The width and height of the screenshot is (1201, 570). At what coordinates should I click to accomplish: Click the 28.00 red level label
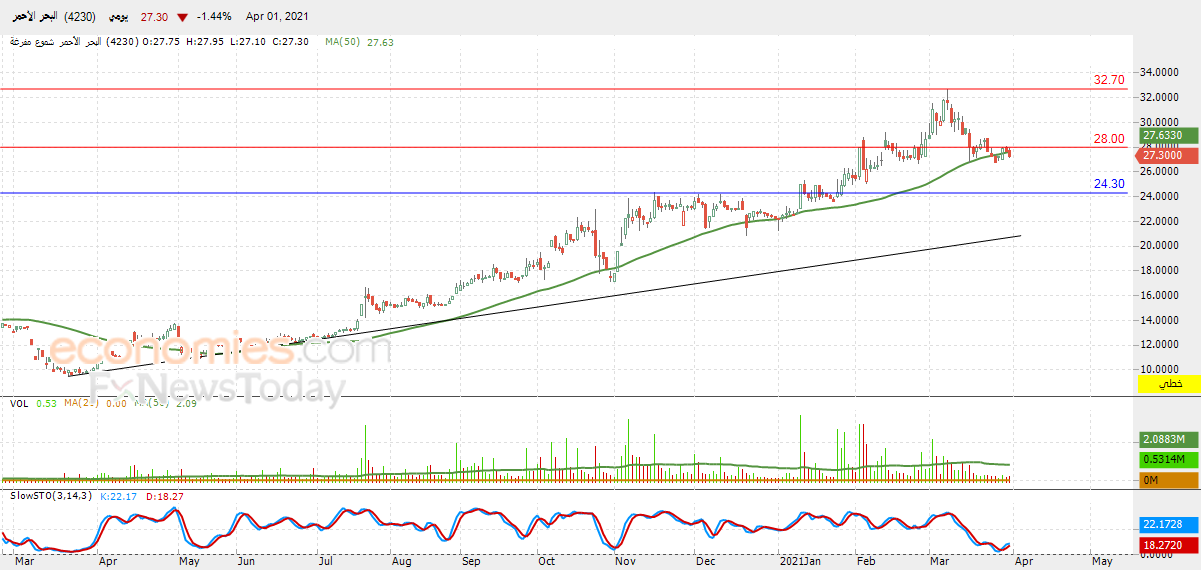(1109, 139)
